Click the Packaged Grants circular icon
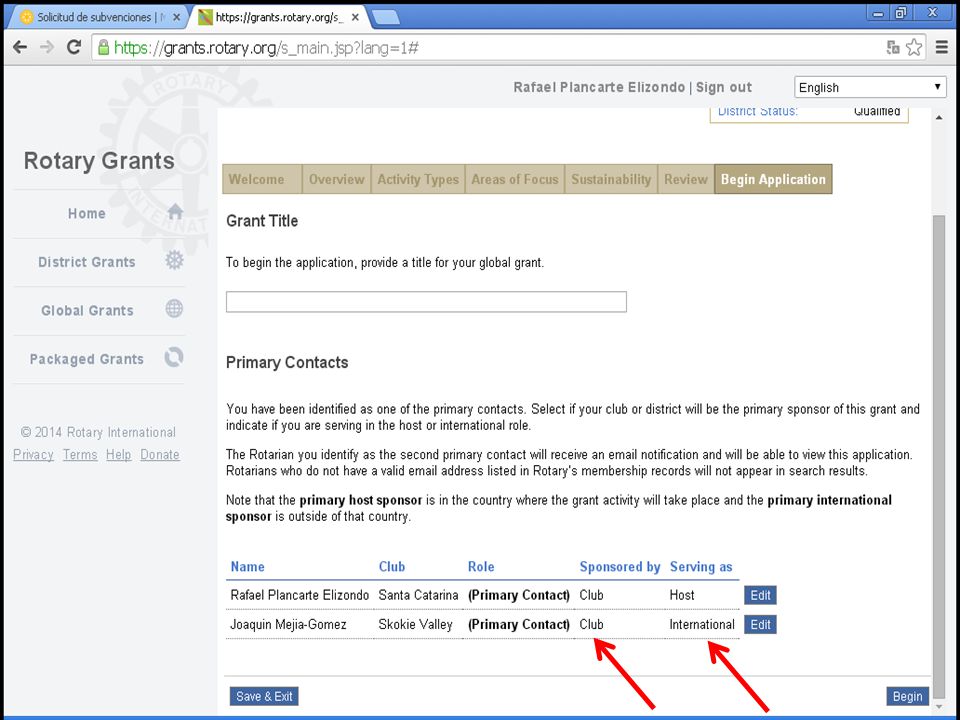This screenshot has width=960, height=720. 174,357
